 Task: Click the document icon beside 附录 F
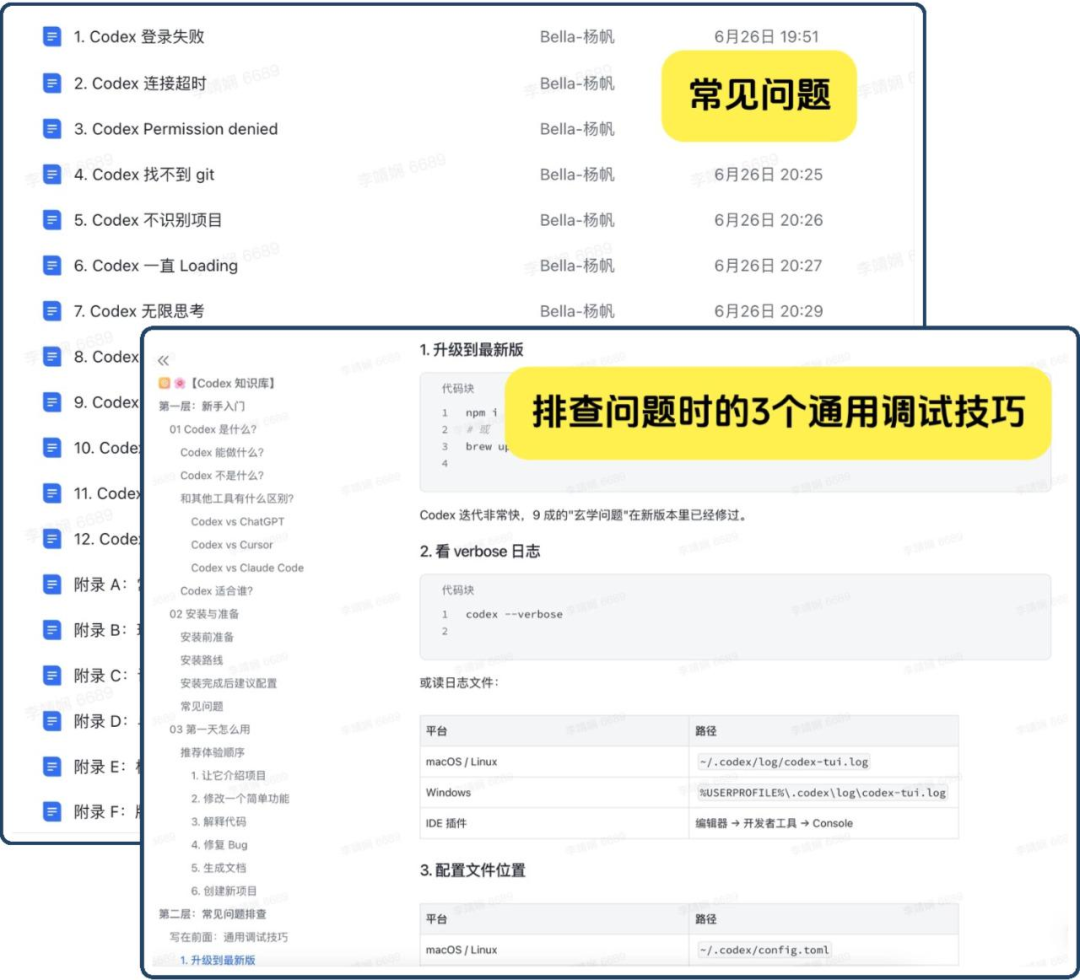click(x=52, y=812)
